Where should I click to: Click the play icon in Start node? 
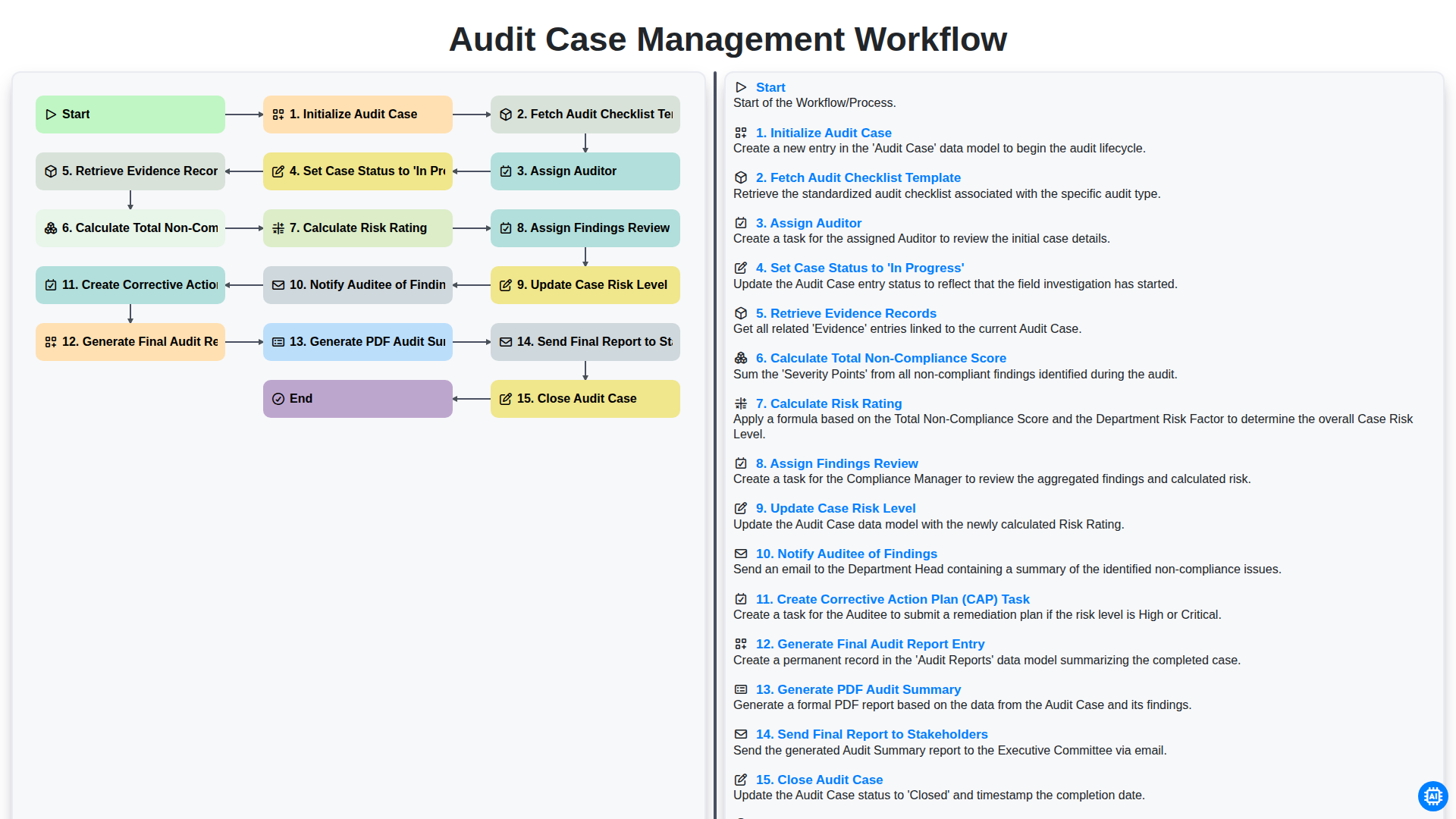coord(51,115)
